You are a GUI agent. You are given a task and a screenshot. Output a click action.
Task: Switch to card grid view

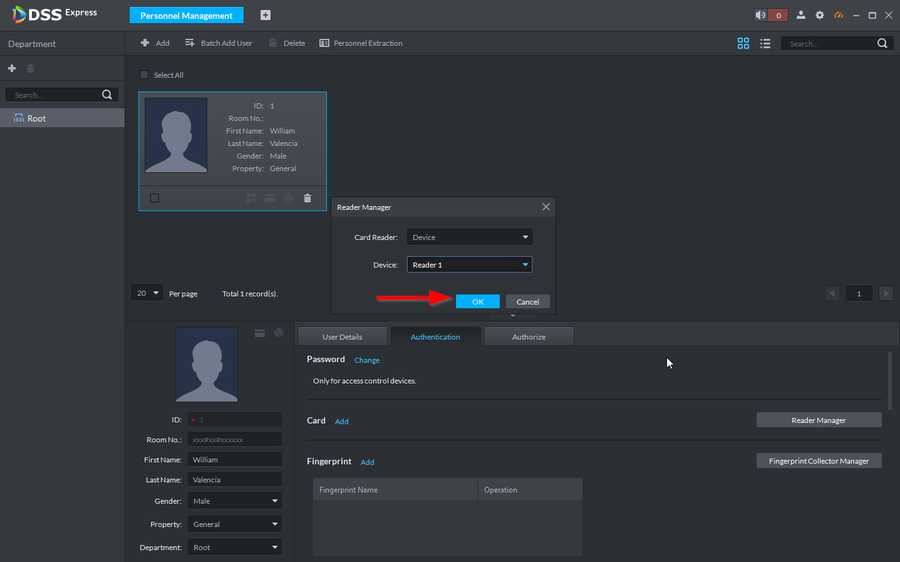click(743, 44)
